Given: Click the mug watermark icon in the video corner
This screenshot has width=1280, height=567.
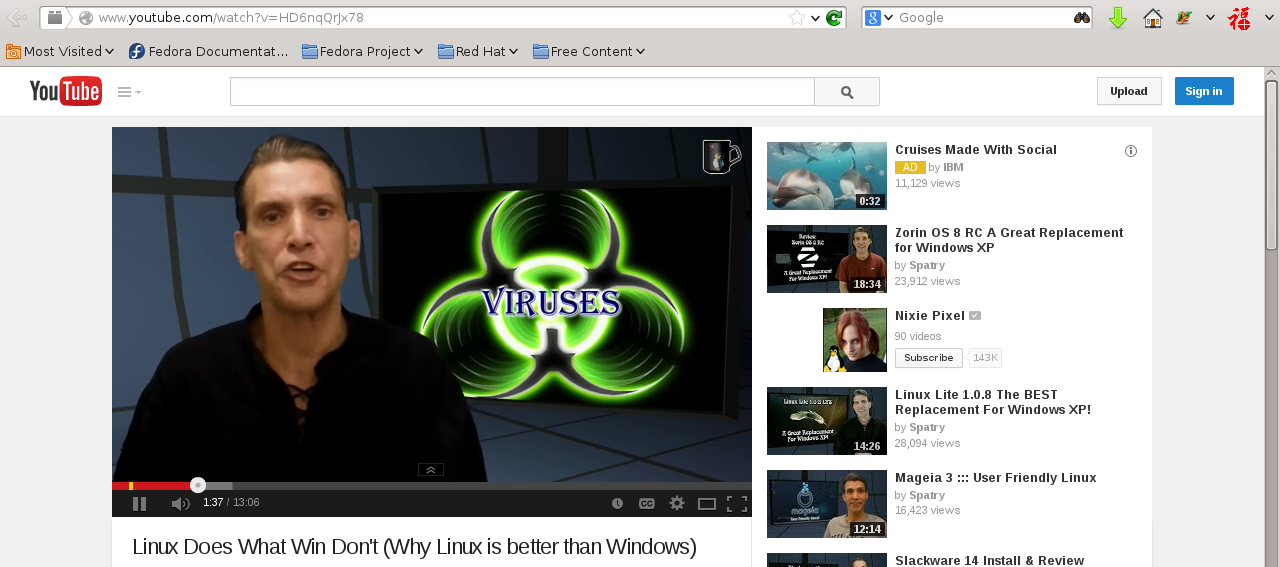Looking at the screenshot, I should (x=721, y=156).
